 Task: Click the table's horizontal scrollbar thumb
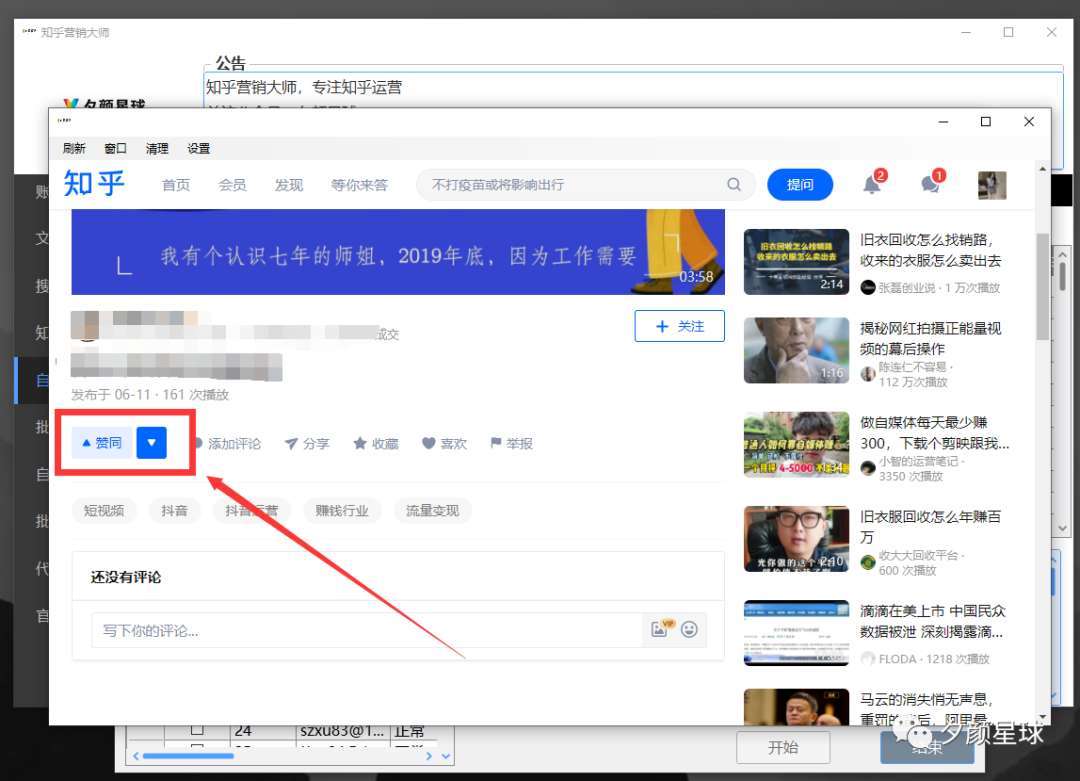click(x=188, y=756)
